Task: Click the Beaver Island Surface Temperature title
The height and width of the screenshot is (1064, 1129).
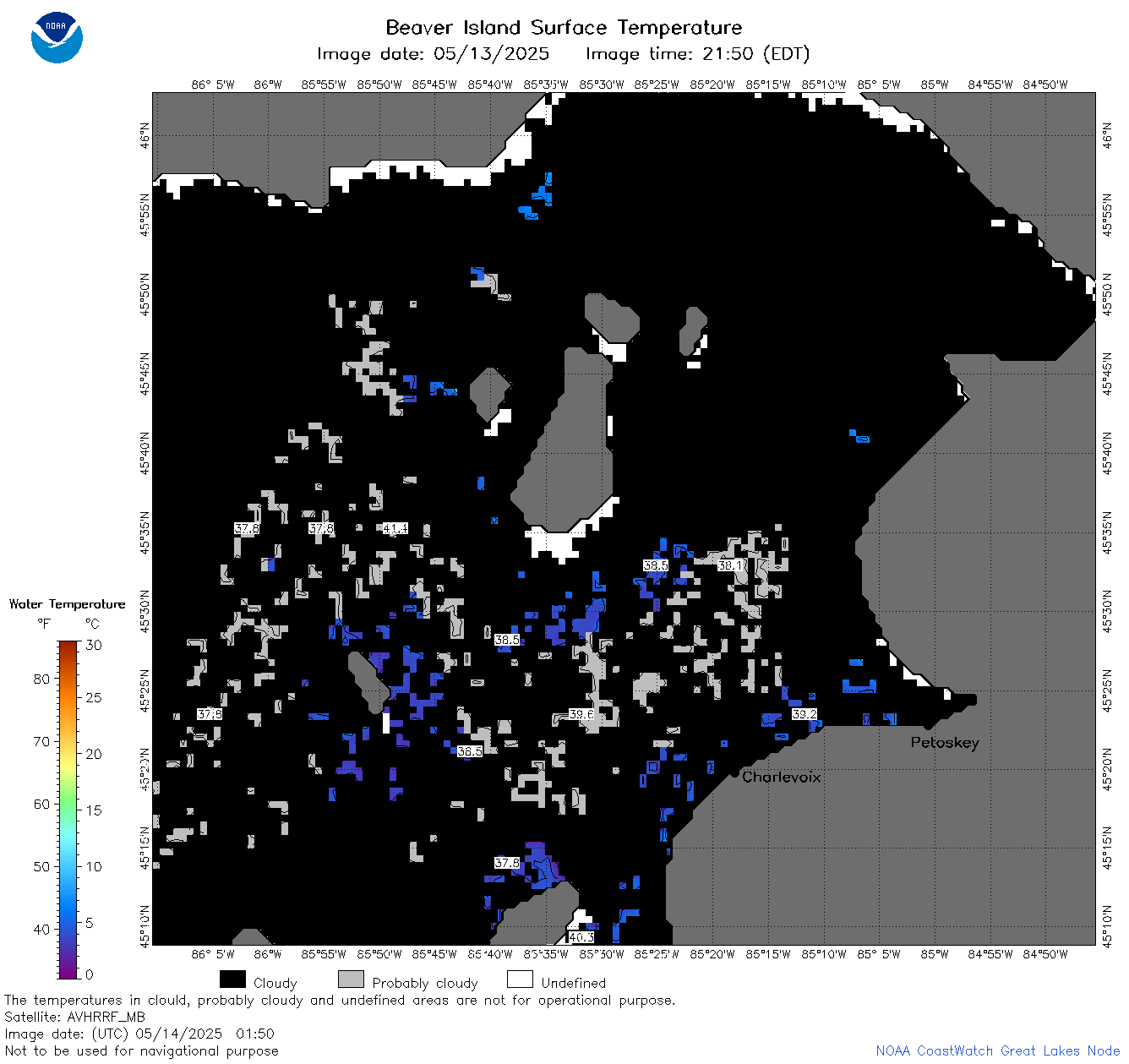Action: click(564, 28)
